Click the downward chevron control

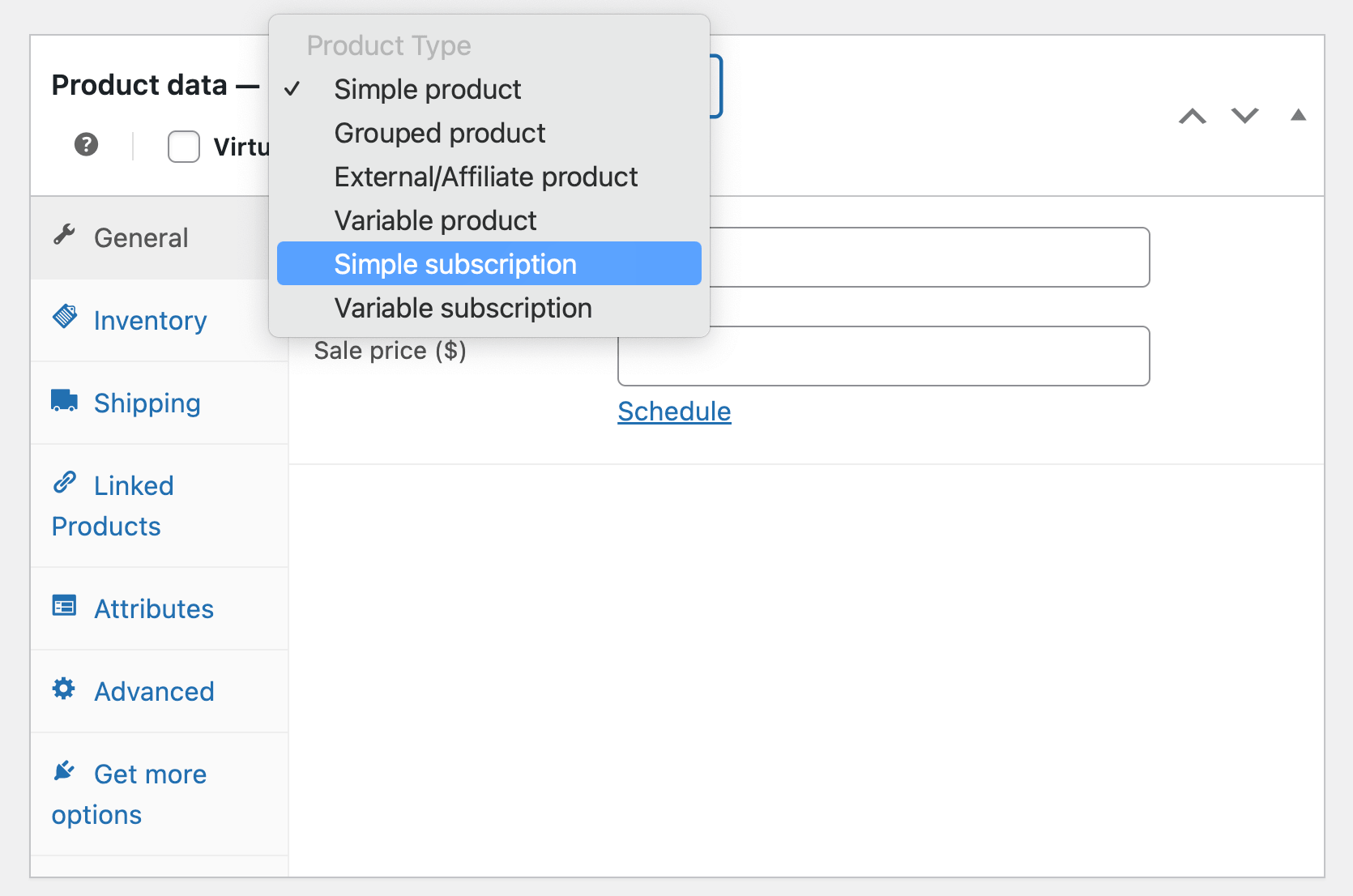(x=1244, y=116)
